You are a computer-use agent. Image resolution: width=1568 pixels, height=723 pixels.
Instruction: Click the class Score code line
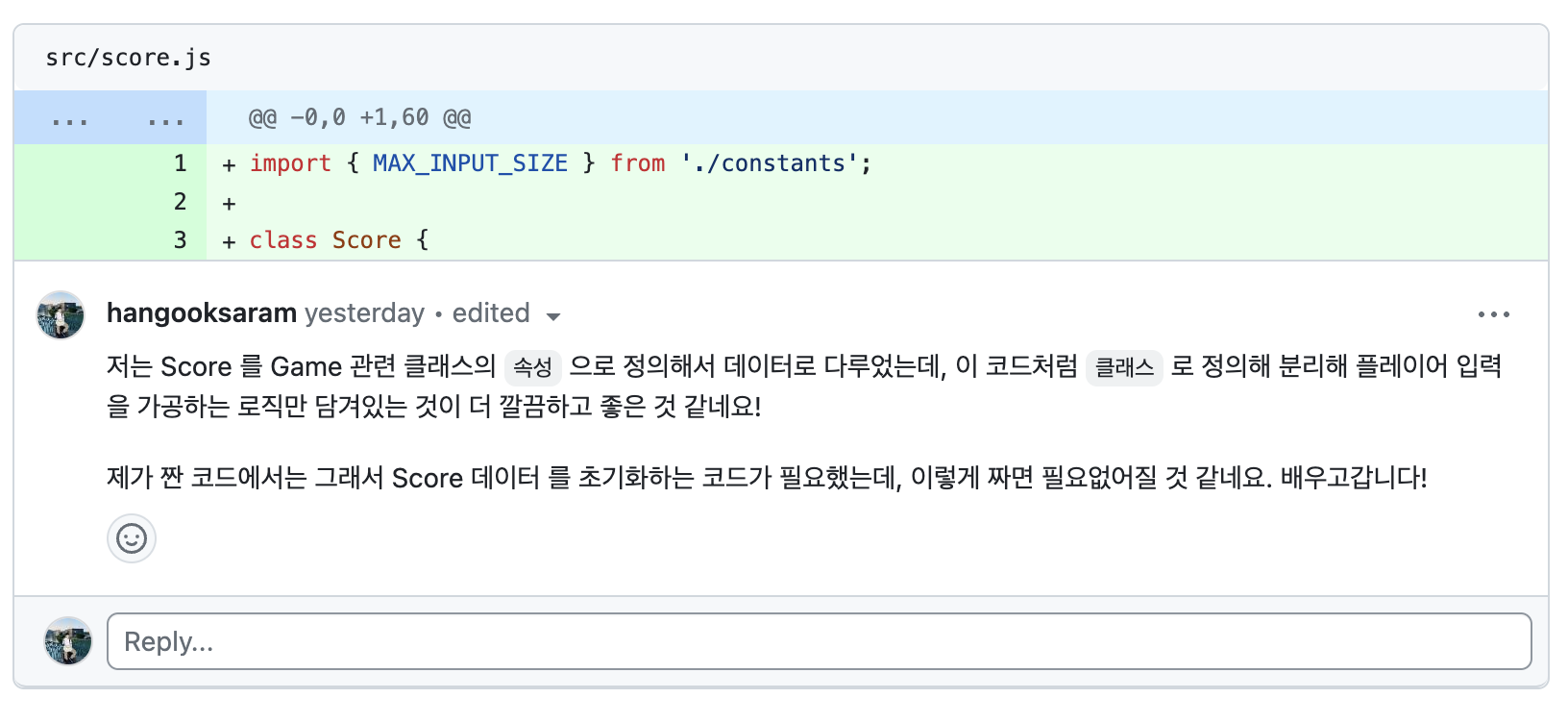[336, 240]
